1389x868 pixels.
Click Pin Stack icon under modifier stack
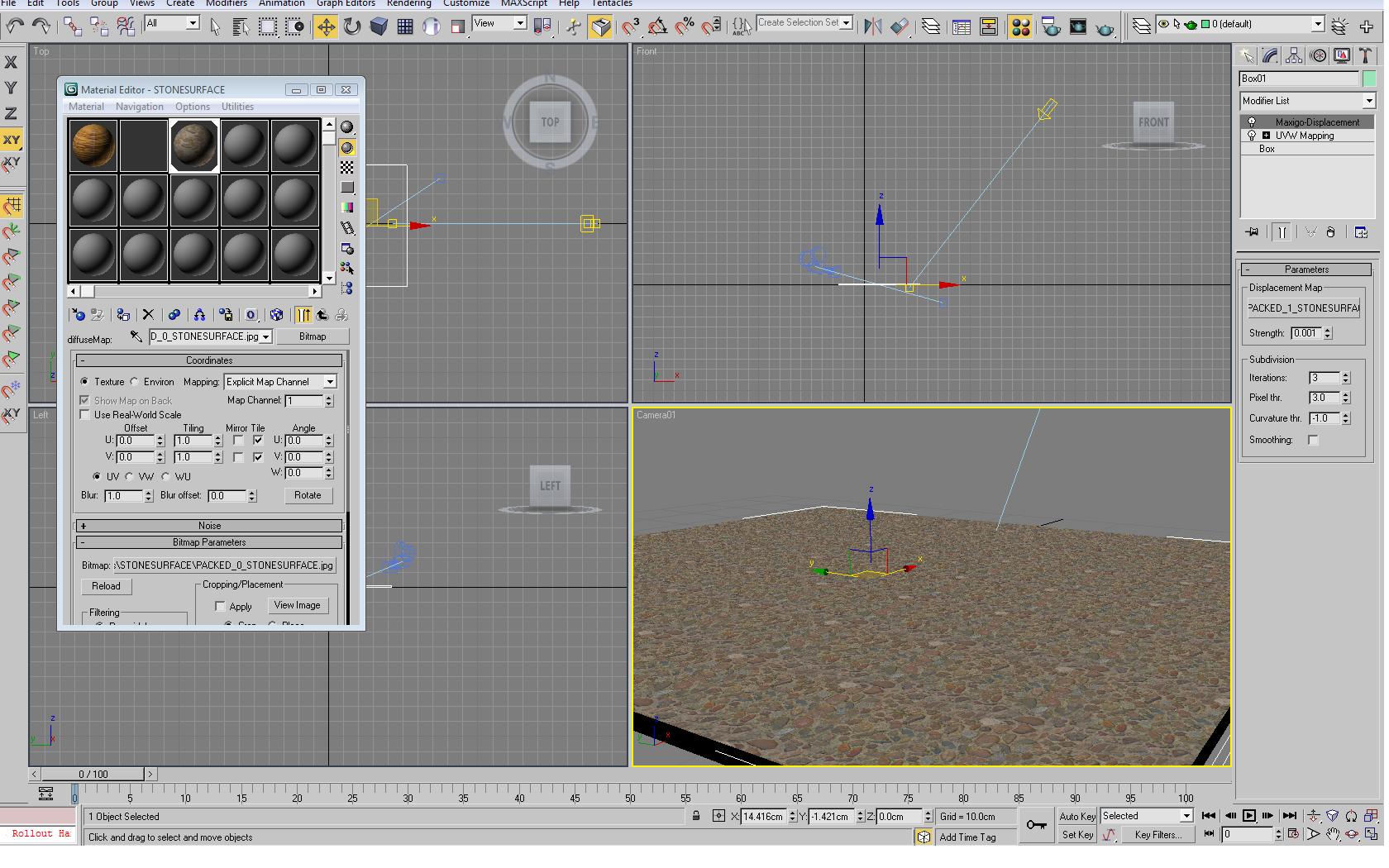[1252, 232]
